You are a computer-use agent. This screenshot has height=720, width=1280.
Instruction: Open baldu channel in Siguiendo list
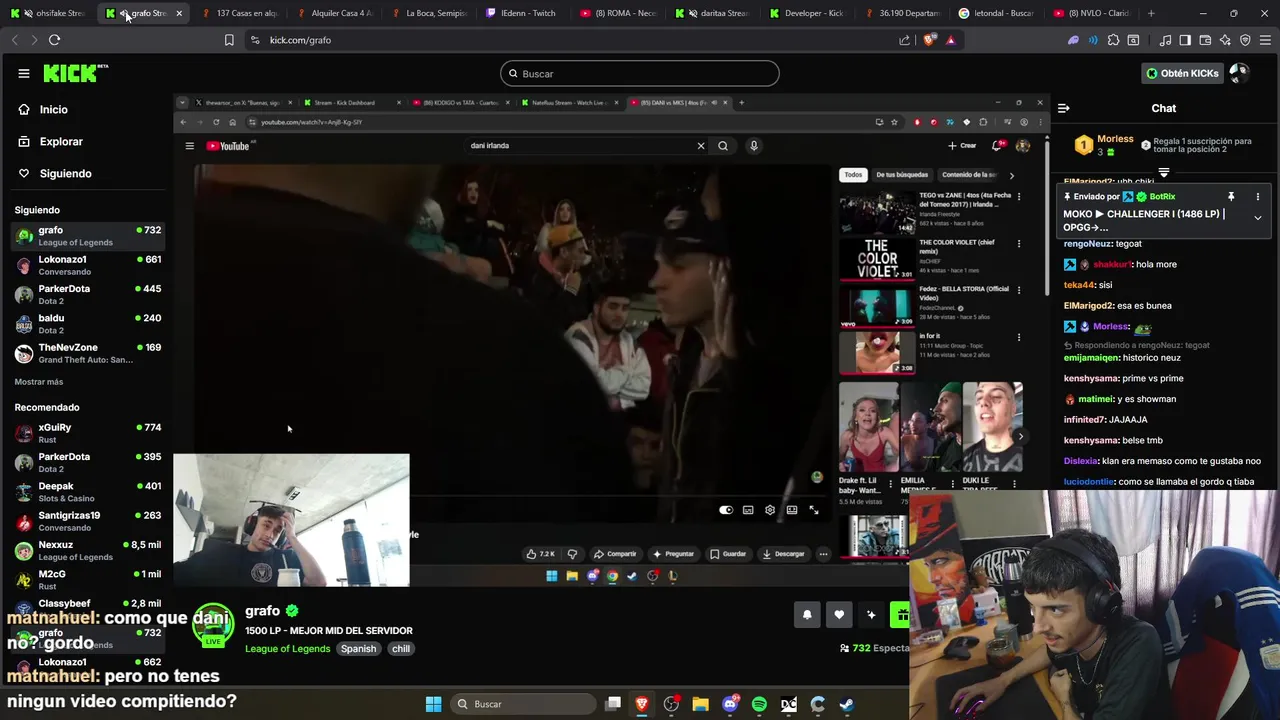coord(88,324)
